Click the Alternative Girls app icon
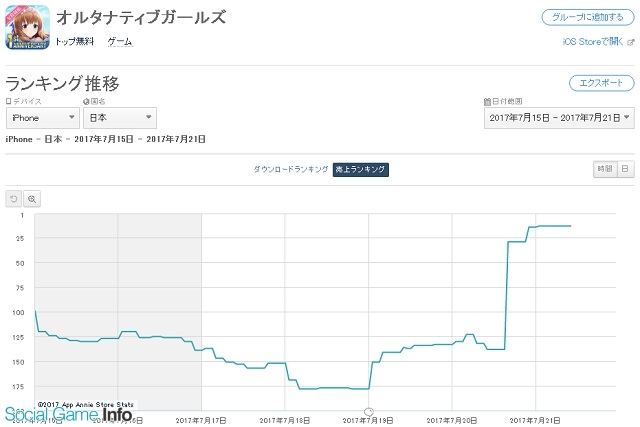 click(x=27, y=27)
